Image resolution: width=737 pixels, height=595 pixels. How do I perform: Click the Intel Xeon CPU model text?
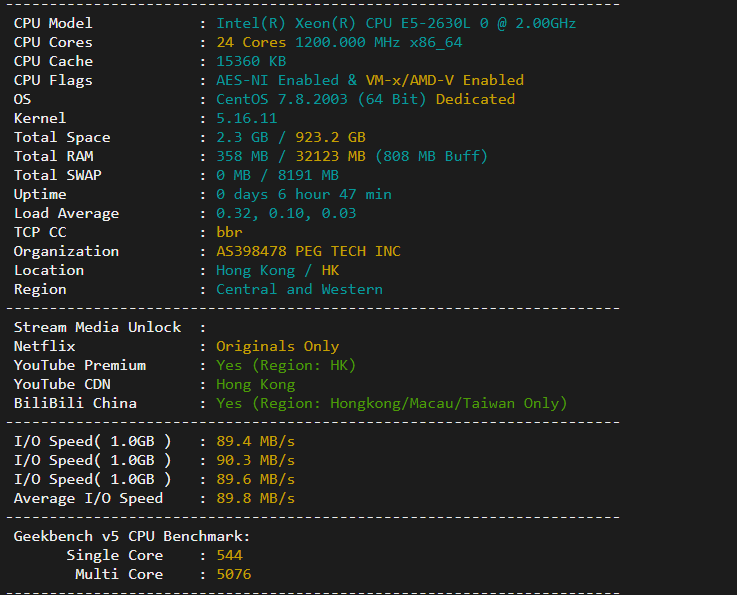tap(395, 23)
